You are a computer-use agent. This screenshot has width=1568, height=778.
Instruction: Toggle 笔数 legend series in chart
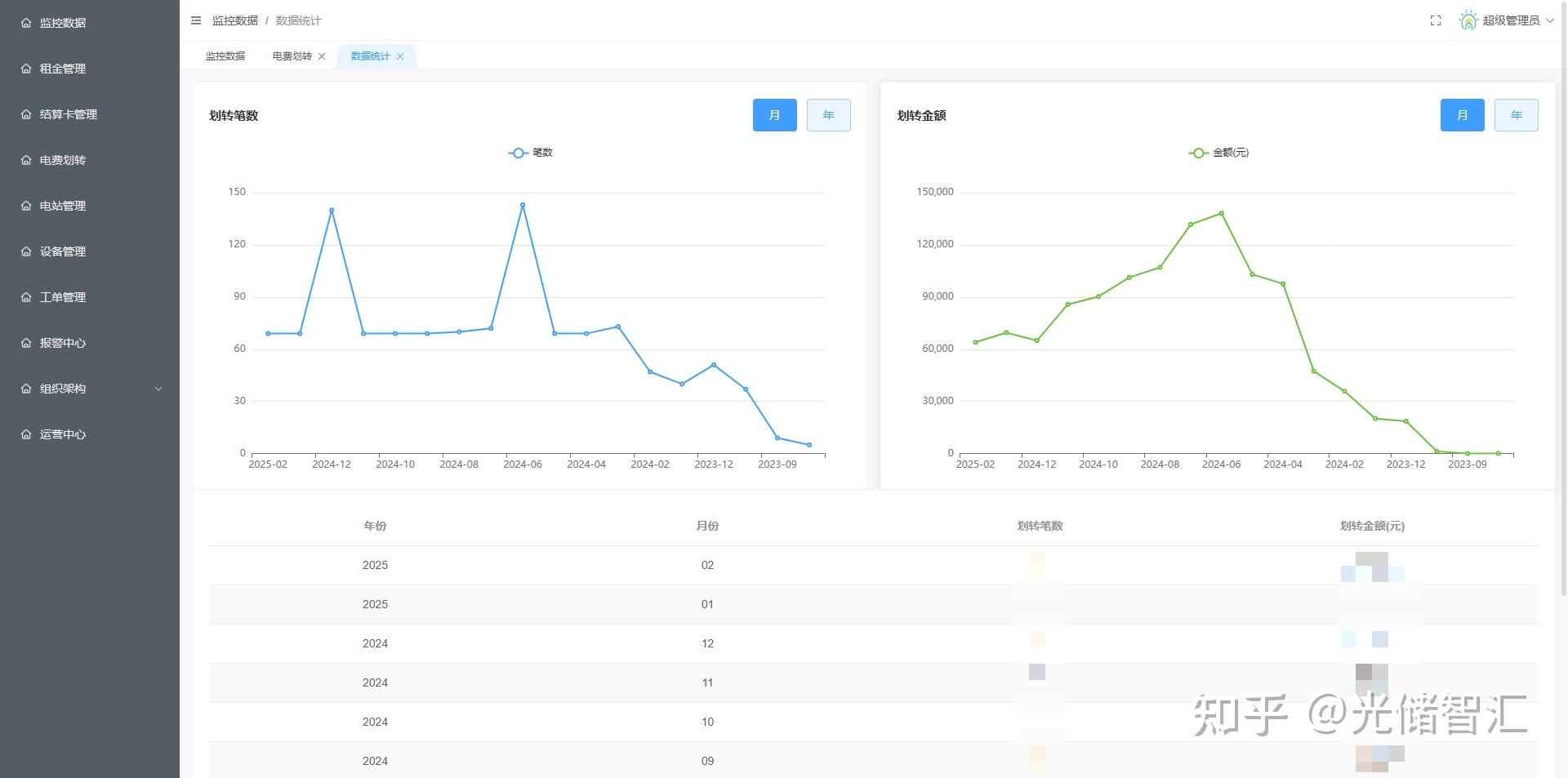tap(531, 153)
